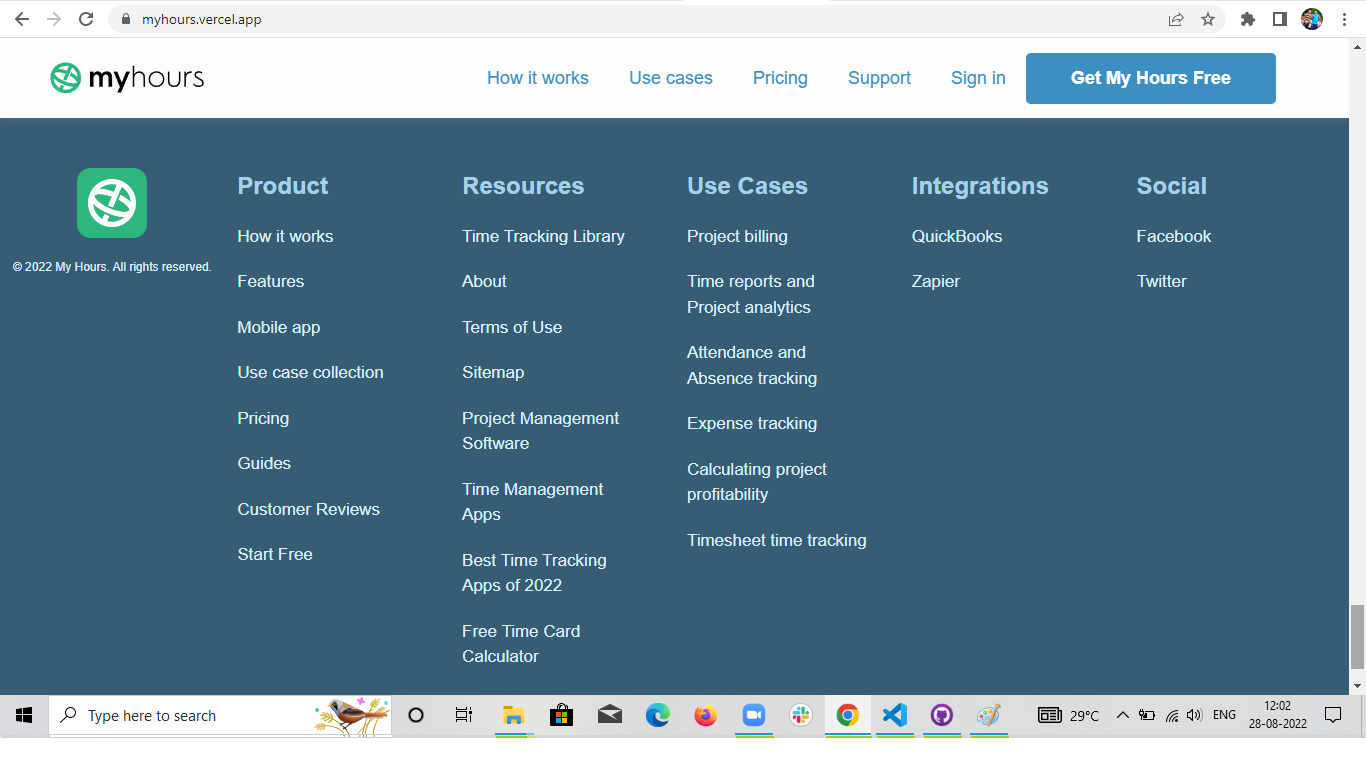
Task: Open Time reports and Project analytics link
Action: tap(751, 294)
